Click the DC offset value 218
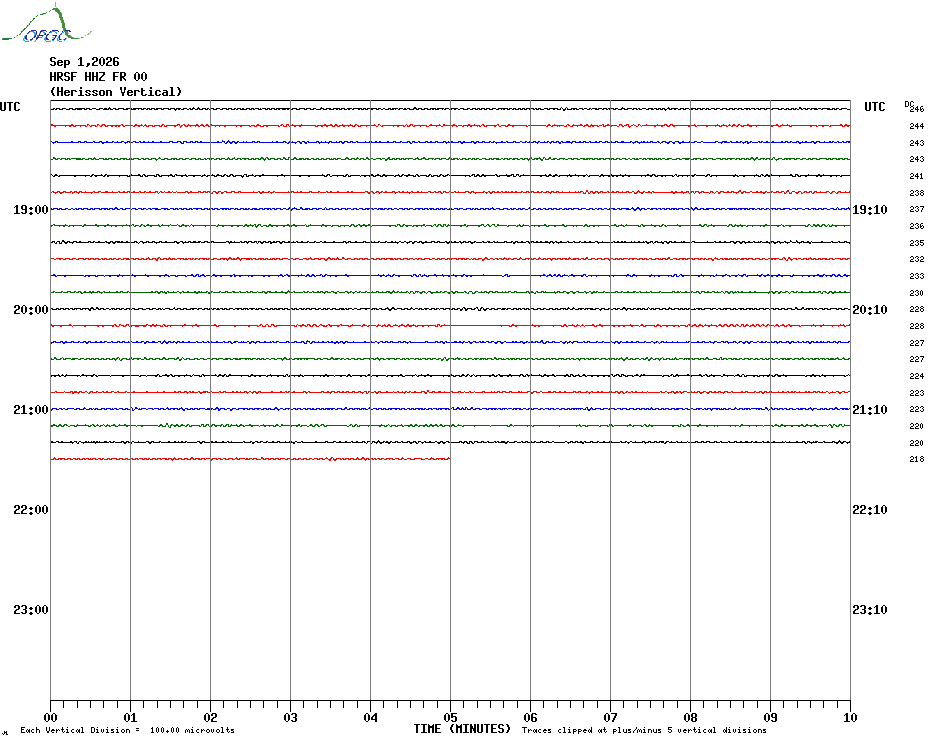Viewport: 930px width, 744px height. click(916, 459)
